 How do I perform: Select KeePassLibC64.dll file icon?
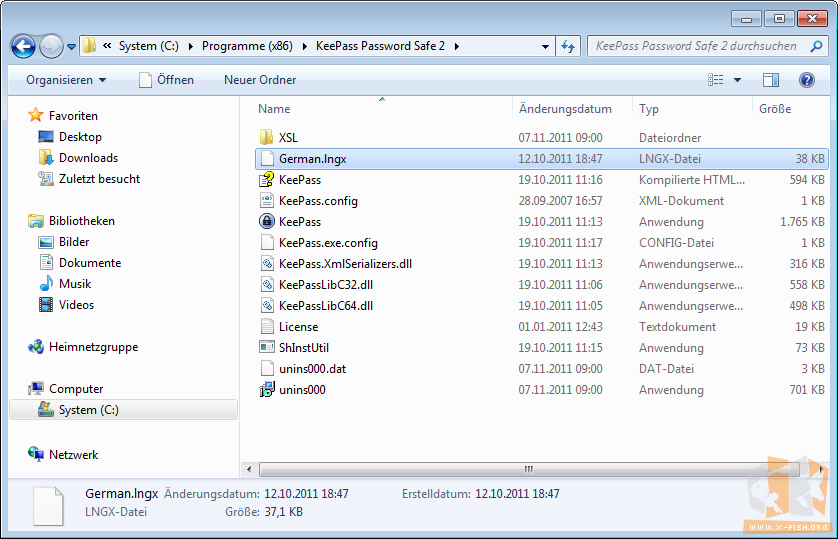point(267,306)
